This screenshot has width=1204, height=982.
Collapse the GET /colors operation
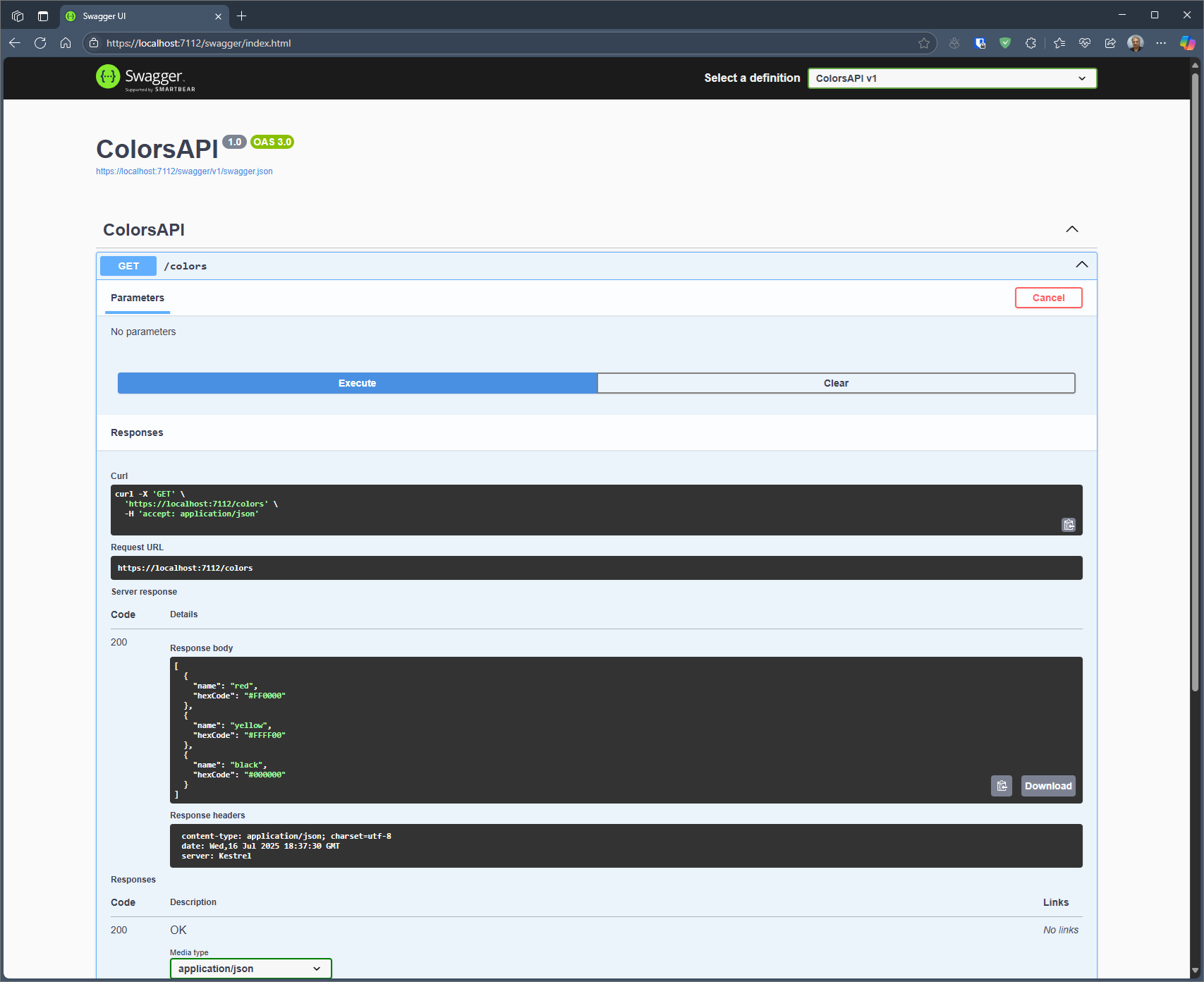1081,265
